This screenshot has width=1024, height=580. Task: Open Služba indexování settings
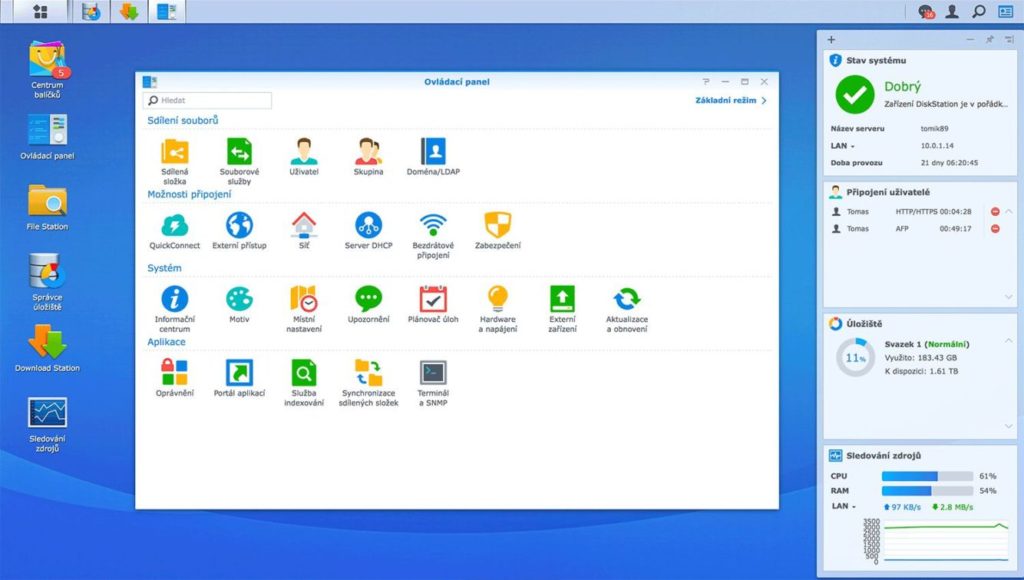pyautogui.click(x=304, y=383)
